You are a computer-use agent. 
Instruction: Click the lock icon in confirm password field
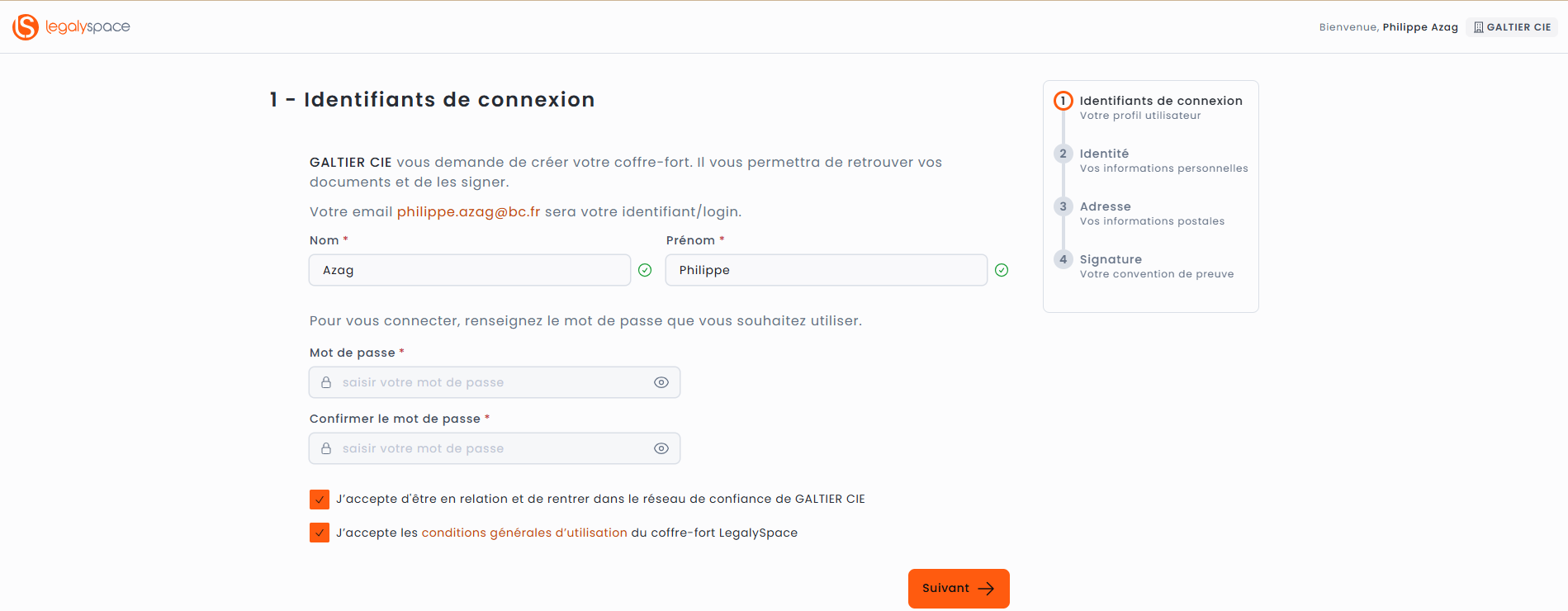[x=326, y=448]
